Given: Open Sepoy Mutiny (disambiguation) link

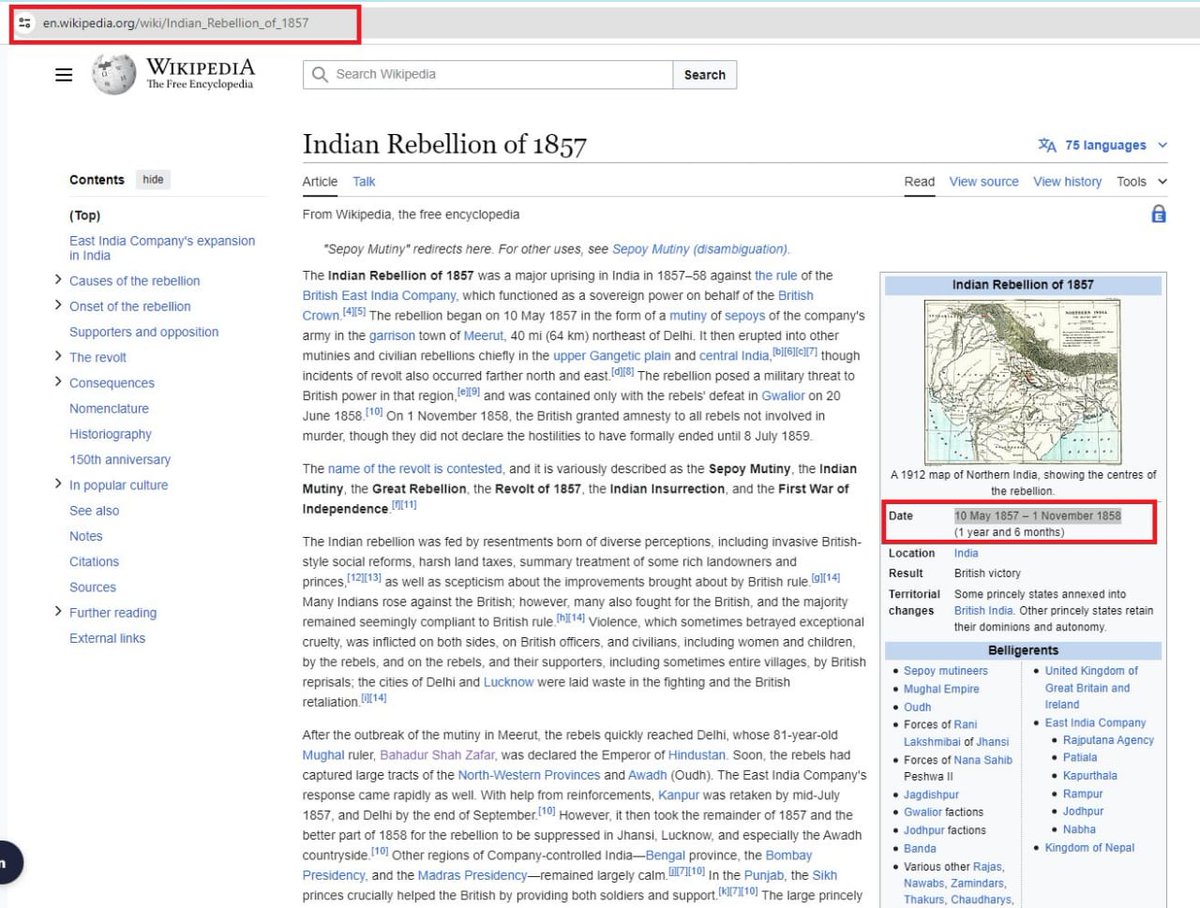Looking at the screenshot, I should click(700, 249).
